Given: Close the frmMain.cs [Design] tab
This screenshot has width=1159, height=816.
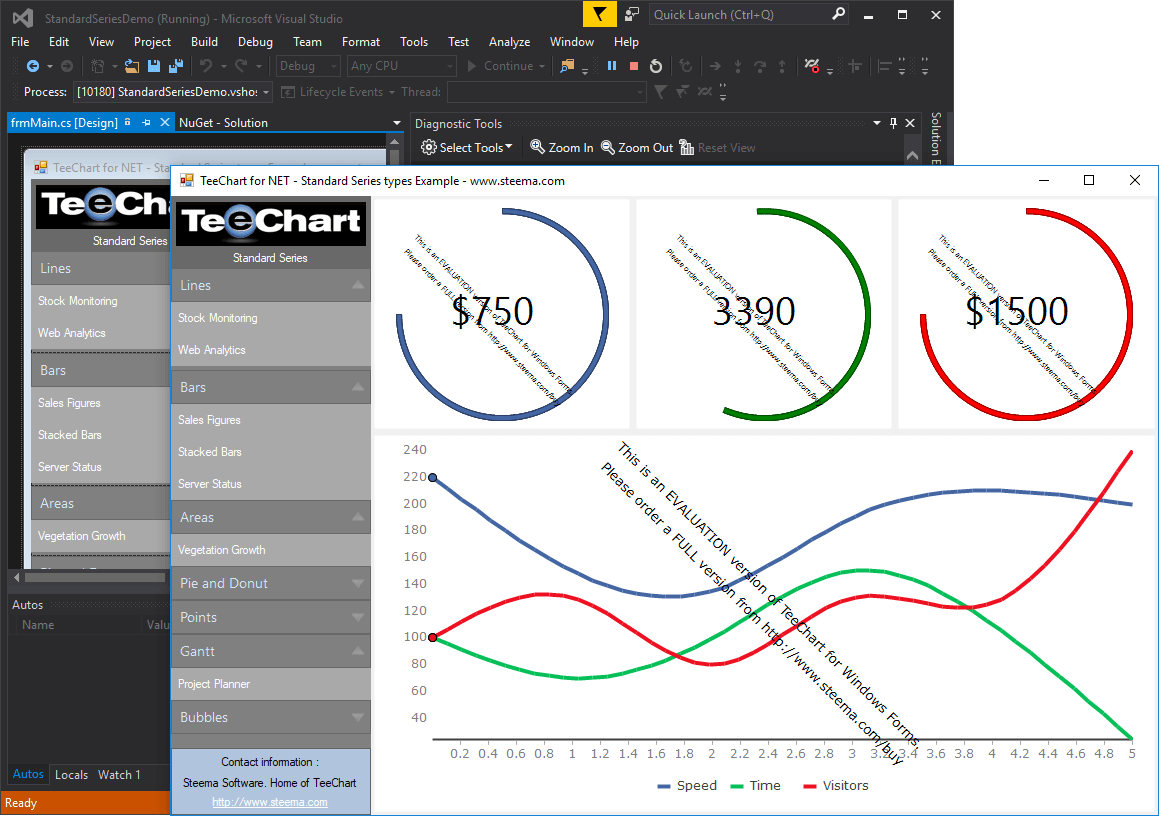Looking at the screenshot, I should click(165, 122).
